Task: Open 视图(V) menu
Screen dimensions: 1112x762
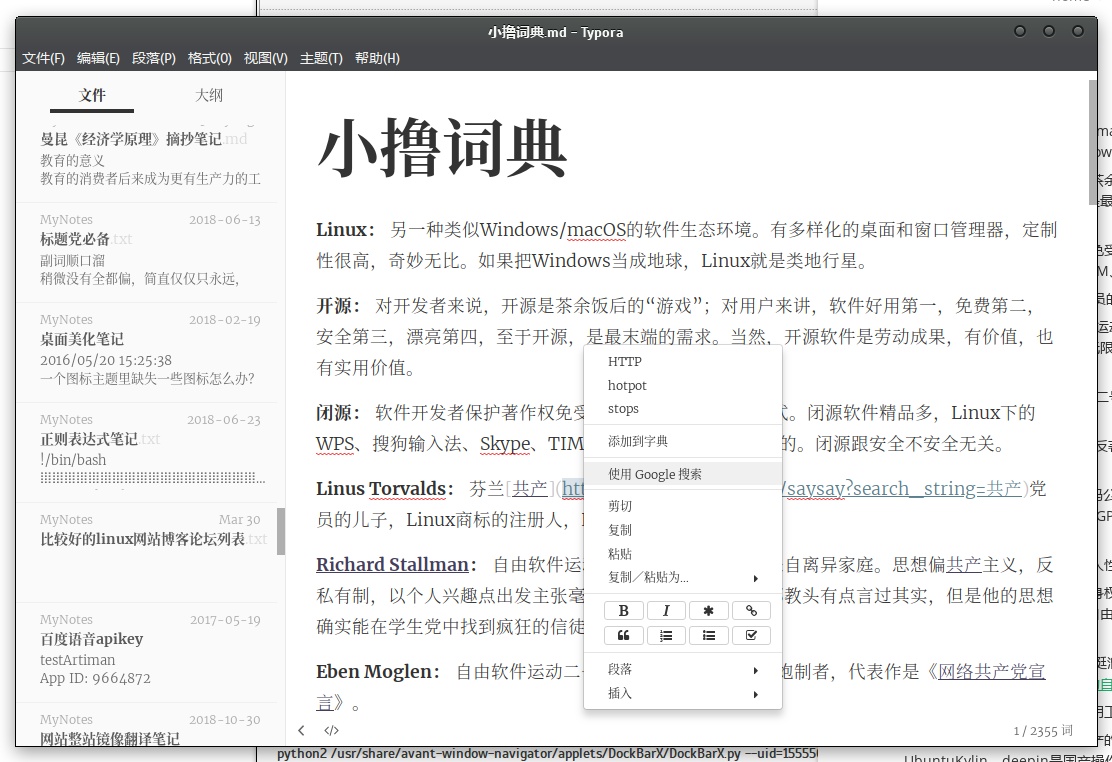Action: (265, 58)
